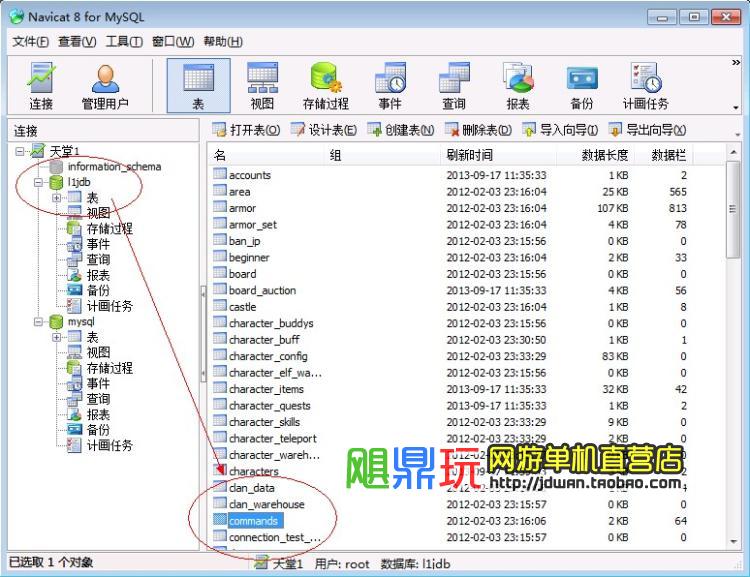Screen dimensions: 750x577
Task: Open the Connection (连接) toolbar button
Action: point(41,86)
